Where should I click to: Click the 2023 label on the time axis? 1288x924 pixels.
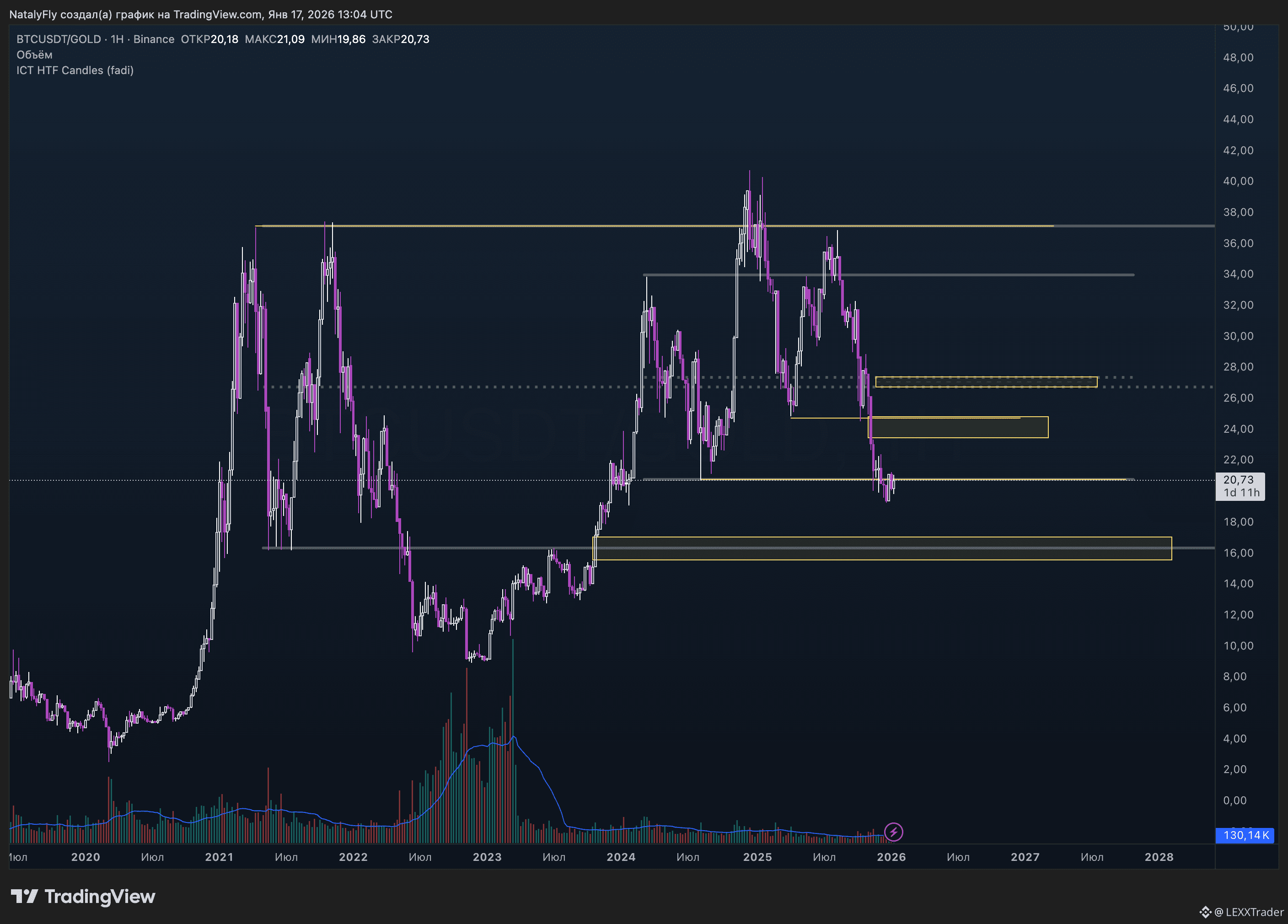[487, 857]
